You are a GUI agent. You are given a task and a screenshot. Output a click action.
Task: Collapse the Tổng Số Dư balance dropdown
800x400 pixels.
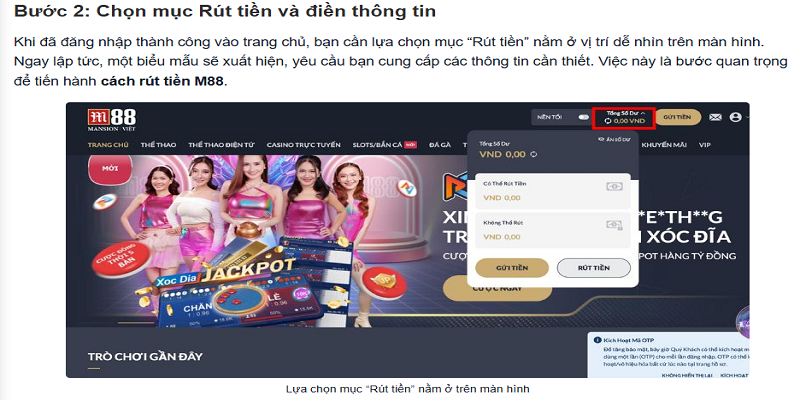coord(643,112)
